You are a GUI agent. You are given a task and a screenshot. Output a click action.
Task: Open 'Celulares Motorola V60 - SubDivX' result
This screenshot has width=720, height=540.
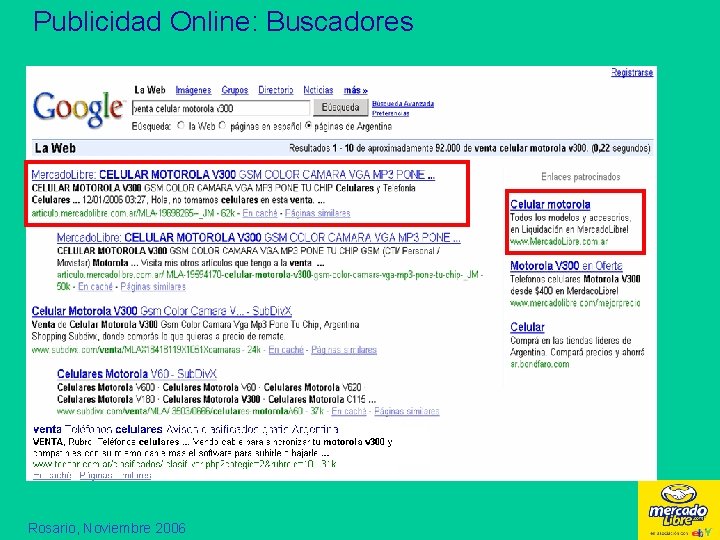tap(137, 374)
